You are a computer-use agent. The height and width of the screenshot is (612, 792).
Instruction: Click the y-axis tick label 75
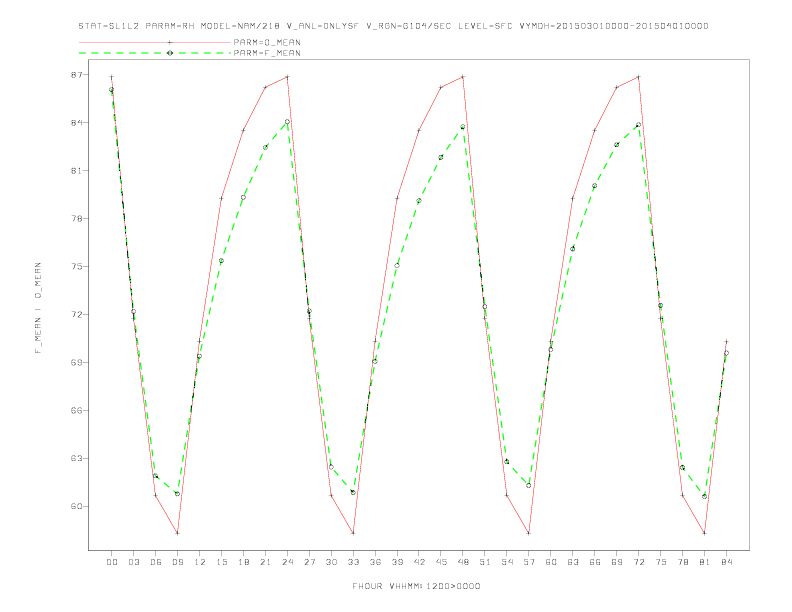pos(76,267)
